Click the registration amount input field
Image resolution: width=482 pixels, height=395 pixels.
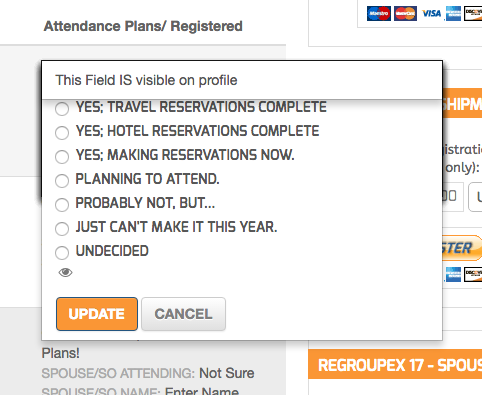click(x=453, y=197)
